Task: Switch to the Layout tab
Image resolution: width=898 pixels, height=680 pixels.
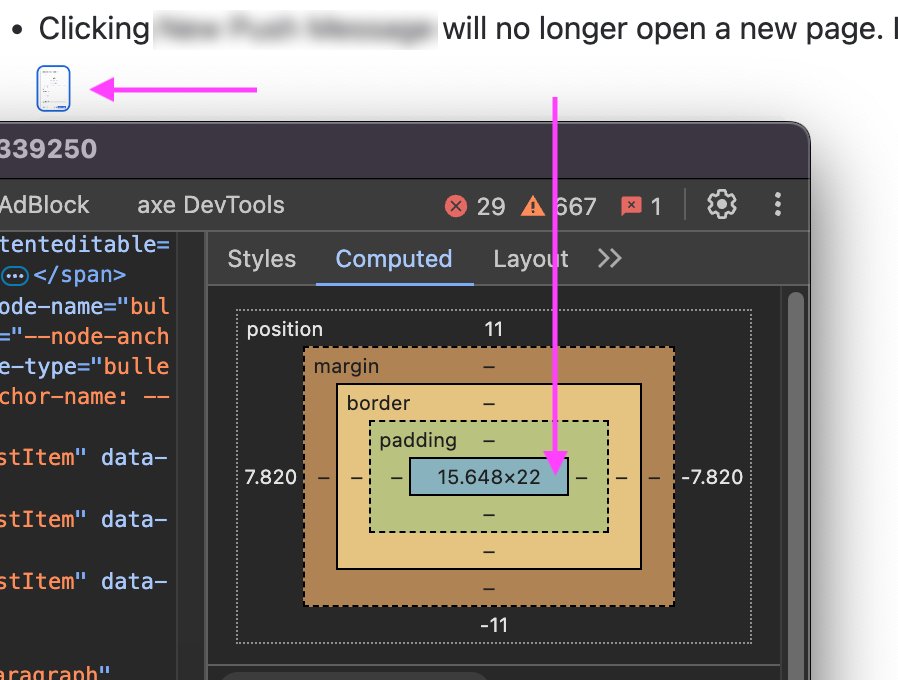Action: (x=530, y=258)
